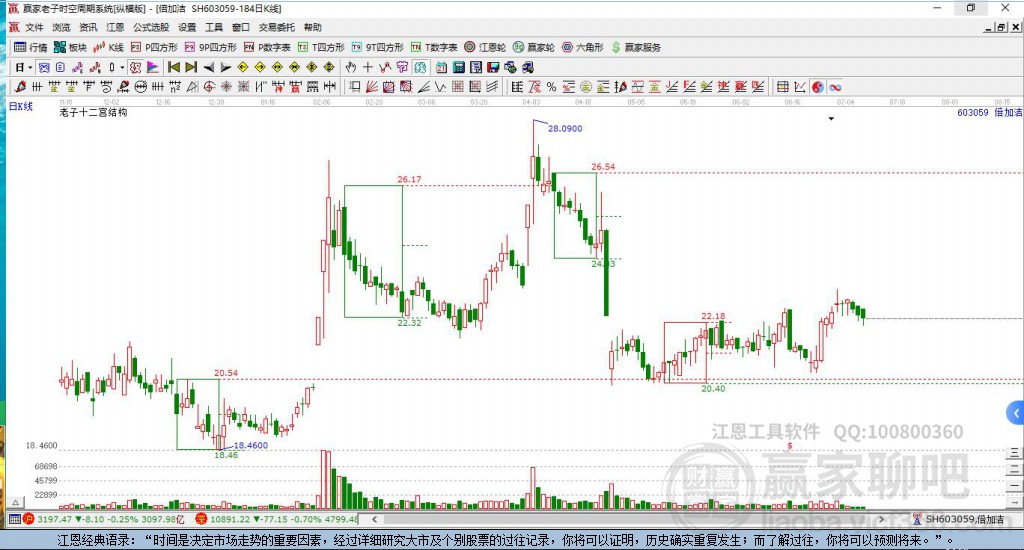Expand the small black triangle dropdown in chart

point(831,119)
